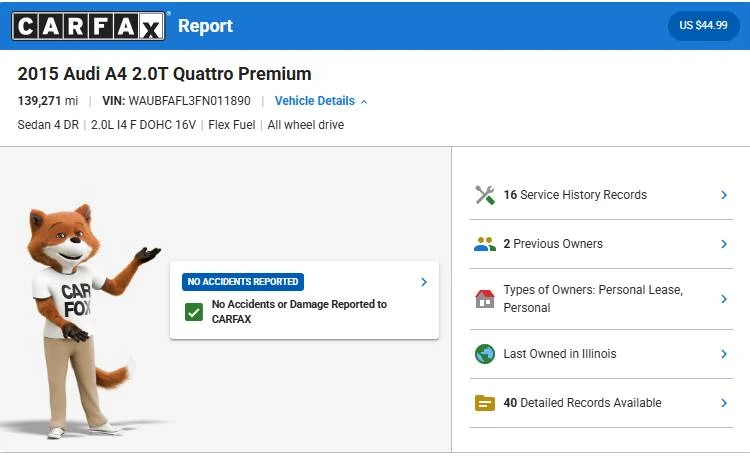
Task: Click the green checkmark no accidents icon
Action: [x=194, y=312]
